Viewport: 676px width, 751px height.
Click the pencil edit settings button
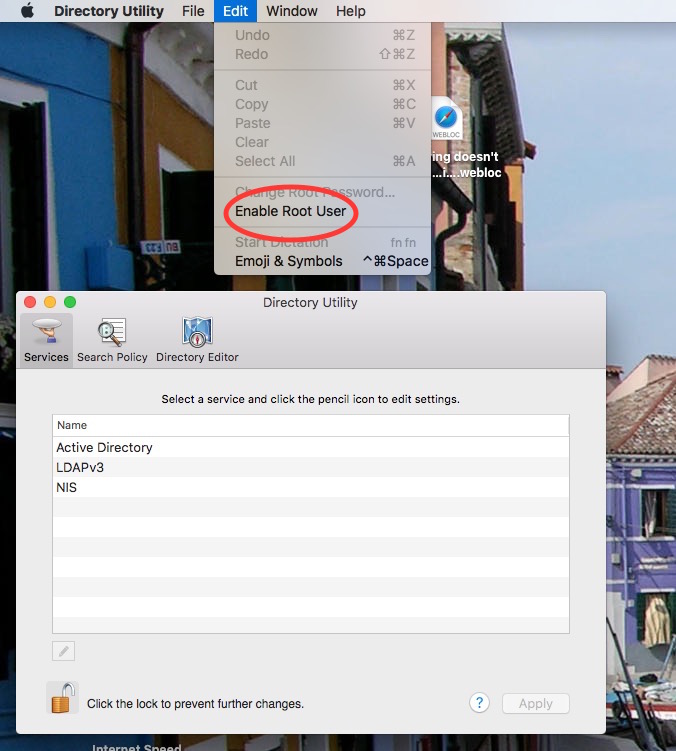tap(63, 651)
